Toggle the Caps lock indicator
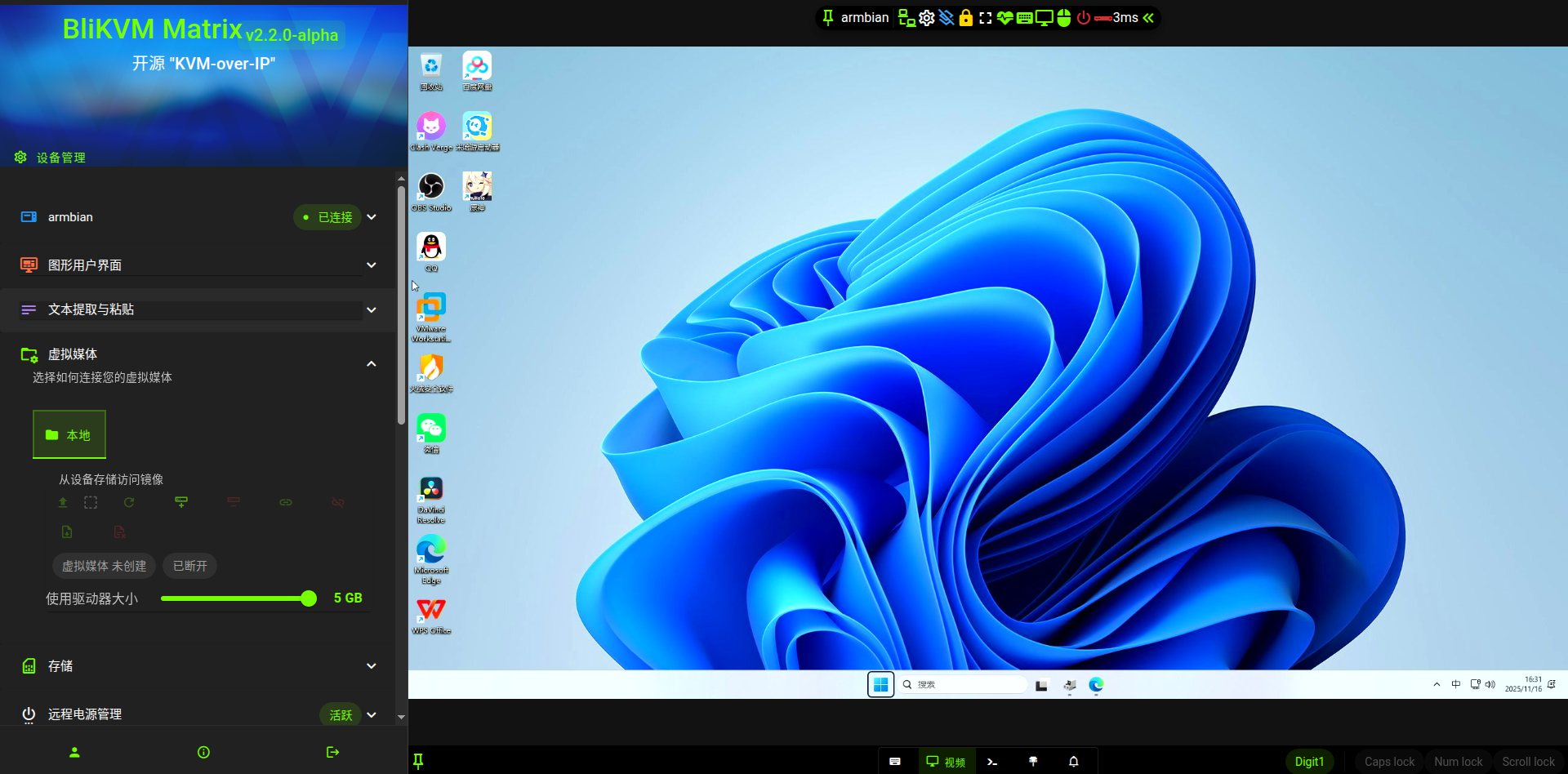This screenshot has height=774, width=1568. point(1388,761)
